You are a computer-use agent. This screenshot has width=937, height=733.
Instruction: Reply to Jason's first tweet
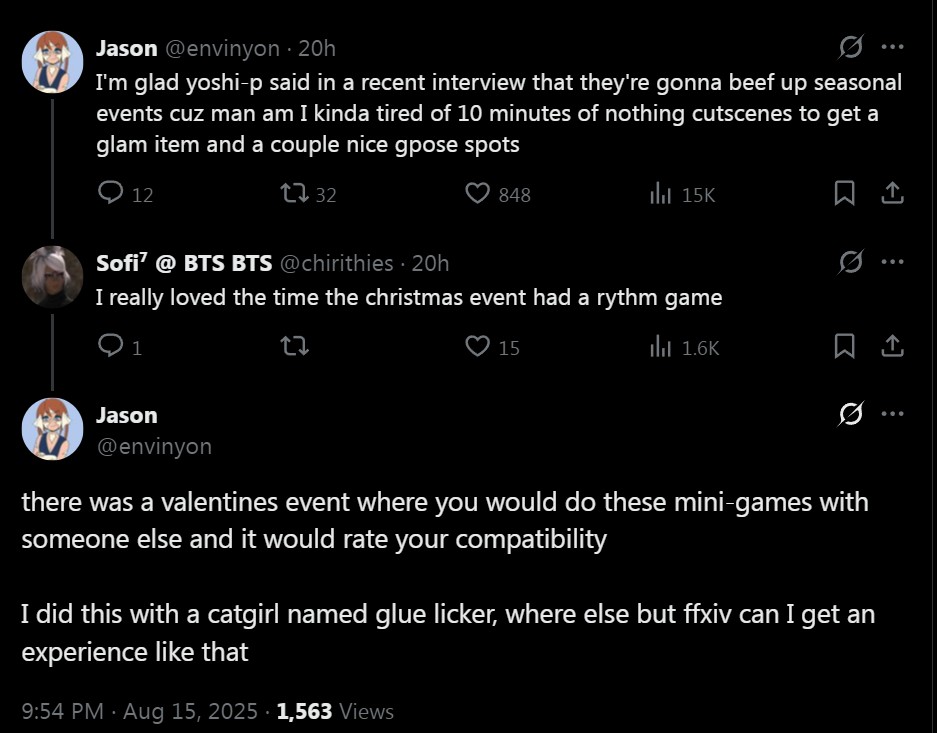(x=111, y=194)
